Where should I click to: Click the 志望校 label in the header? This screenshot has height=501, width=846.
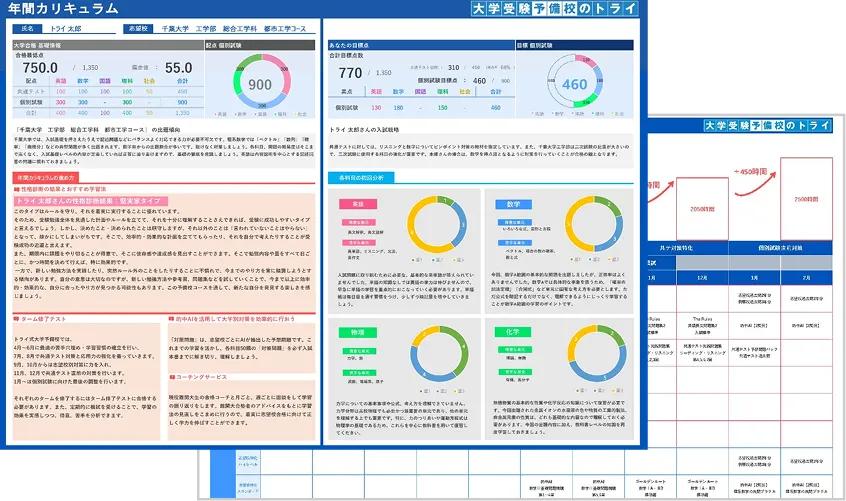(x=138, y=29)
